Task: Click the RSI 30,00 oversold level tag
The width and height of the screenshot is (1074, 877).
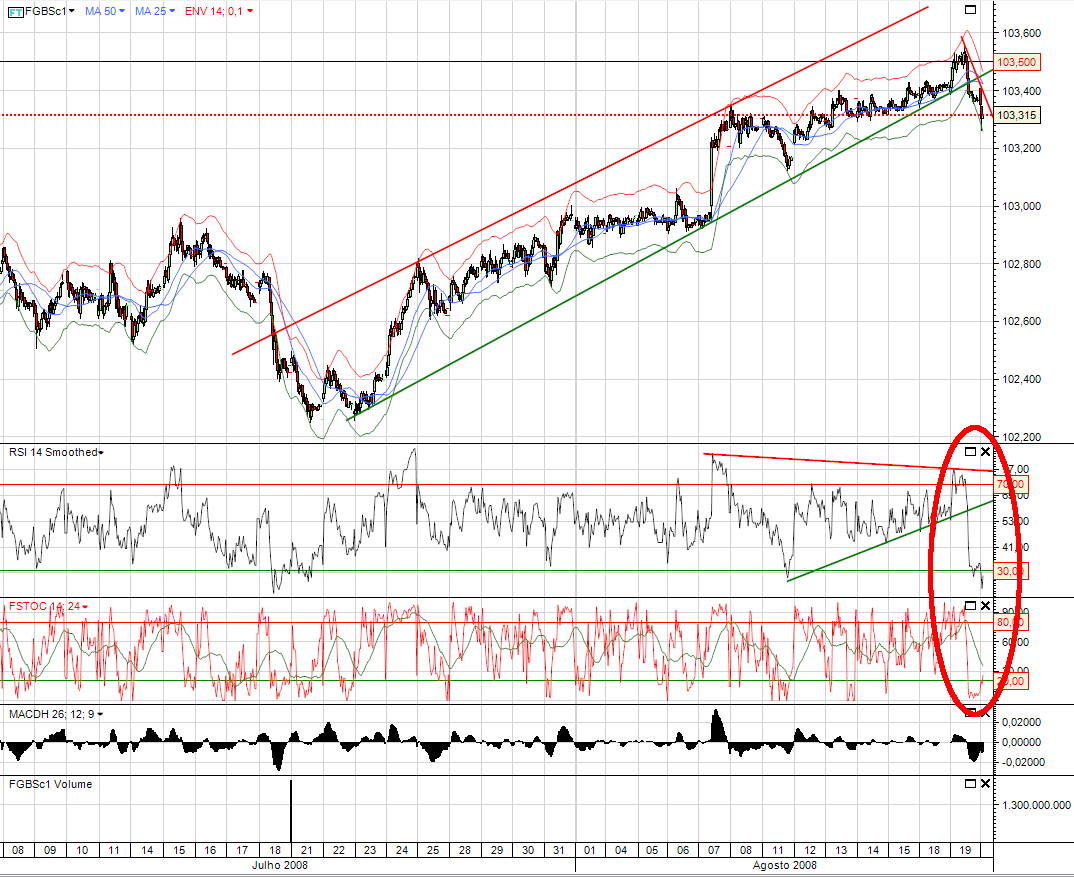Action: pos(1010,571)
